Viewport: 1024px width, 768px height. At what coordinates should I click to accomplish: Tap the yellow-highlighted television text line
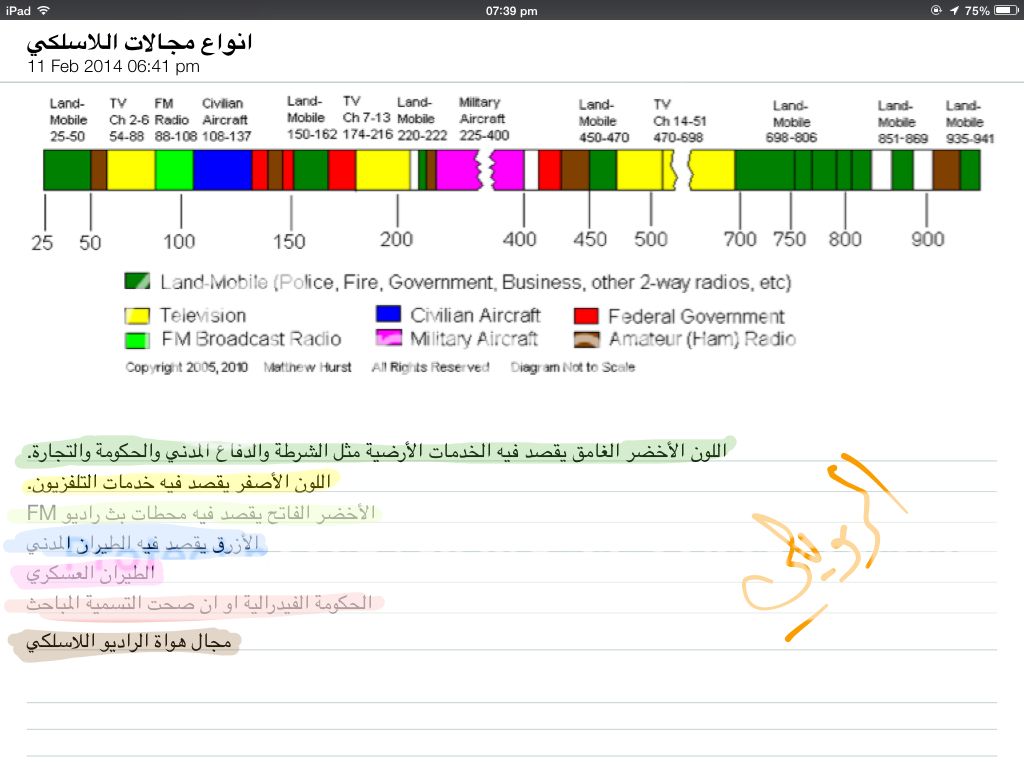pos(178,482)
